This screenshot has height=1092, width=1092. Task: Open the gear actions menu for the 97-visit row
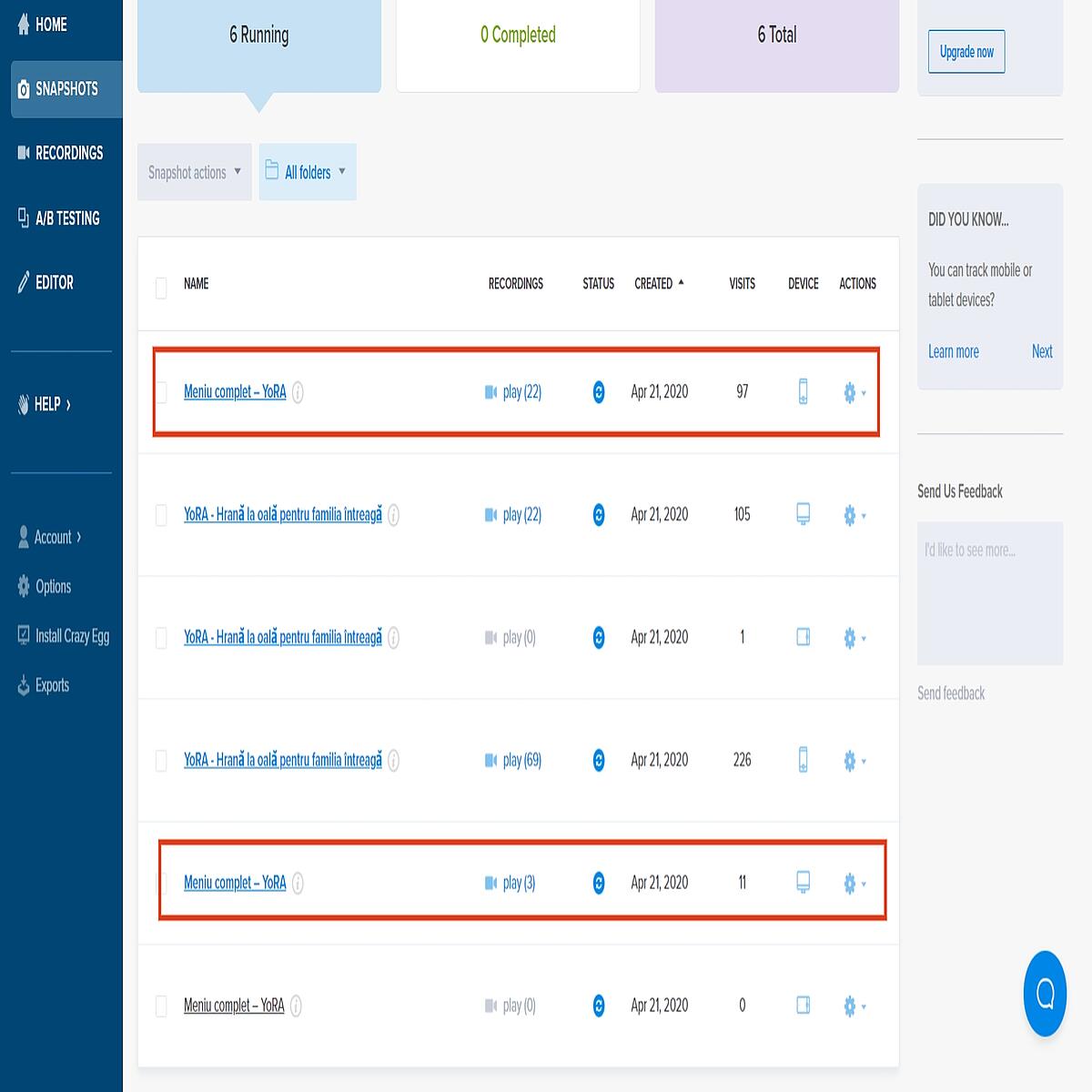coord(854,392)
